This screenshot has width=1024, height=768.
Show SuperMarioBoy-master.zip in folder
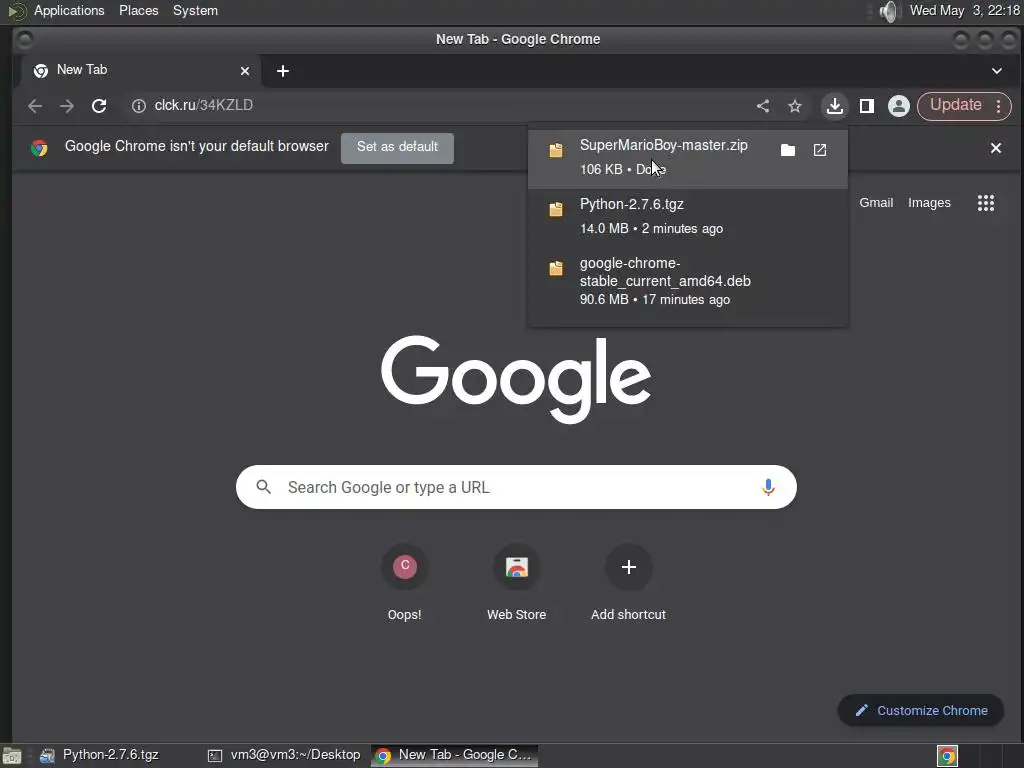(x=788, y=150)
